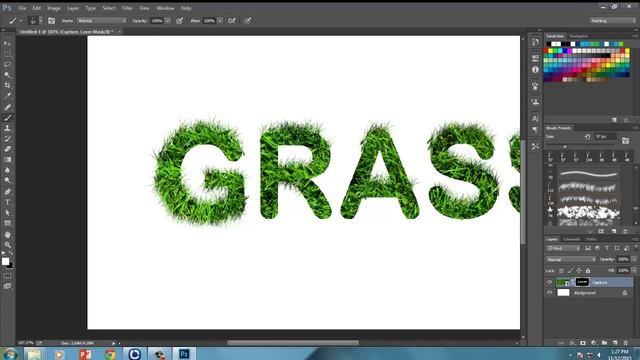Select the Spot Healing Brush tool
Viewport: 640px width, 360px height.
coord(7,107)
